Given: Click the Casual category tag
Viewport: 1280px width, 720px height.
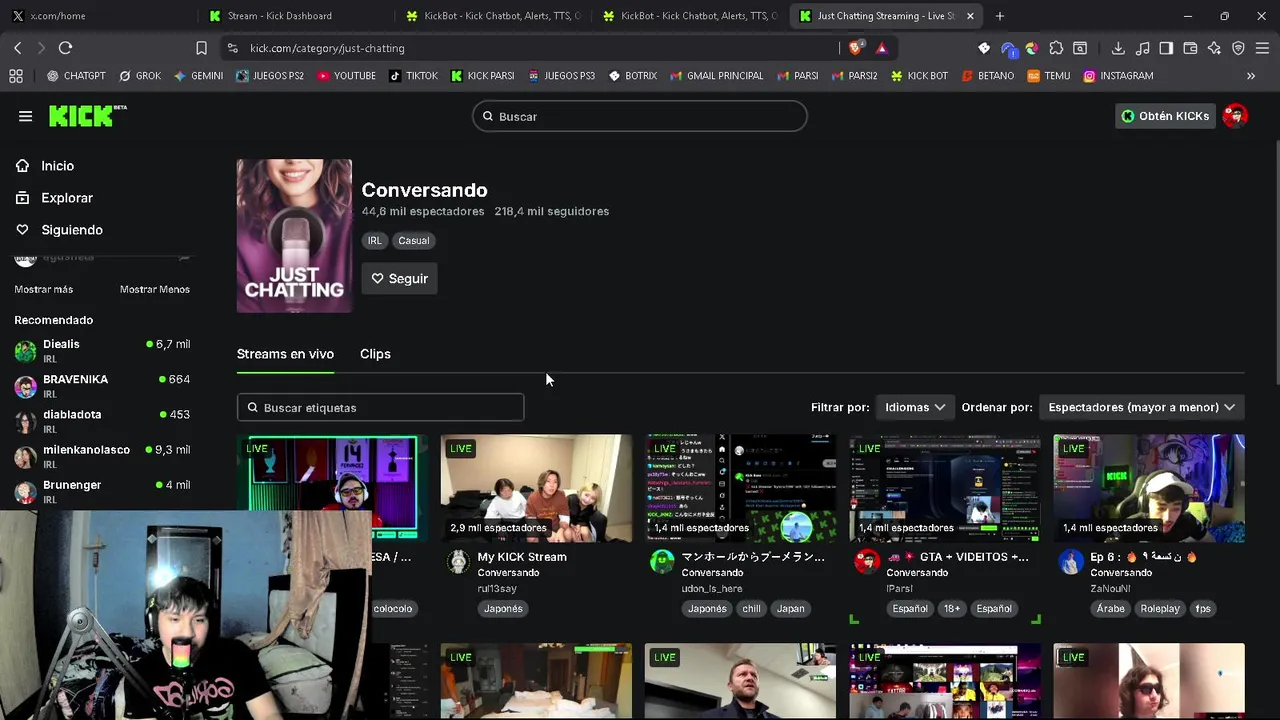Looking at the screenshot, I should click(x=414, y=241).
